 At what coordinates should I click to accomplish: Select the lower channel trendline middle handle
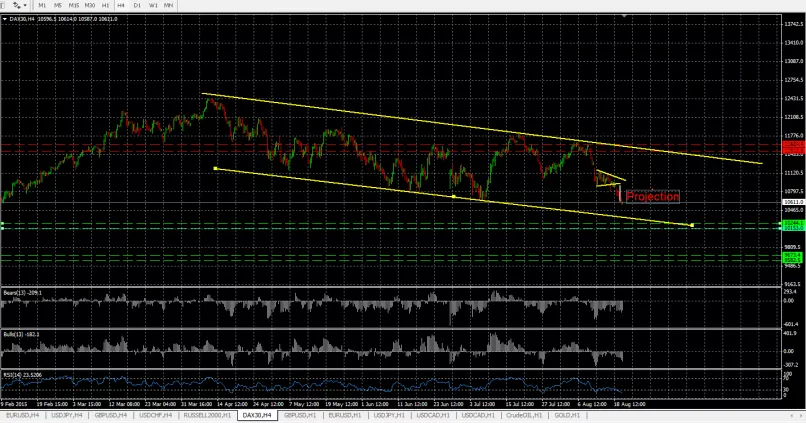[453, 196]
